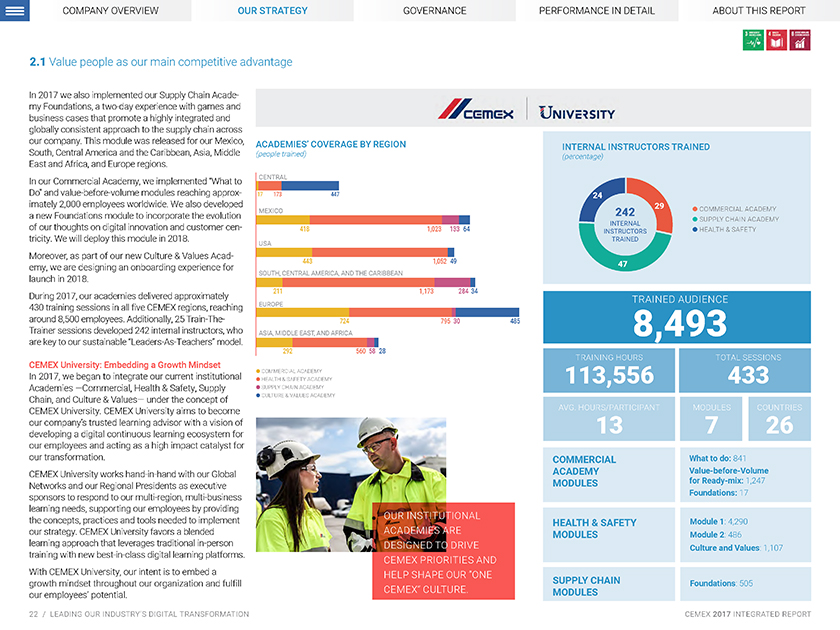840x630 pixels.
Task: Click the CEMEX logo in the banner
Action: pyautogui.click(x=476, y=109)
